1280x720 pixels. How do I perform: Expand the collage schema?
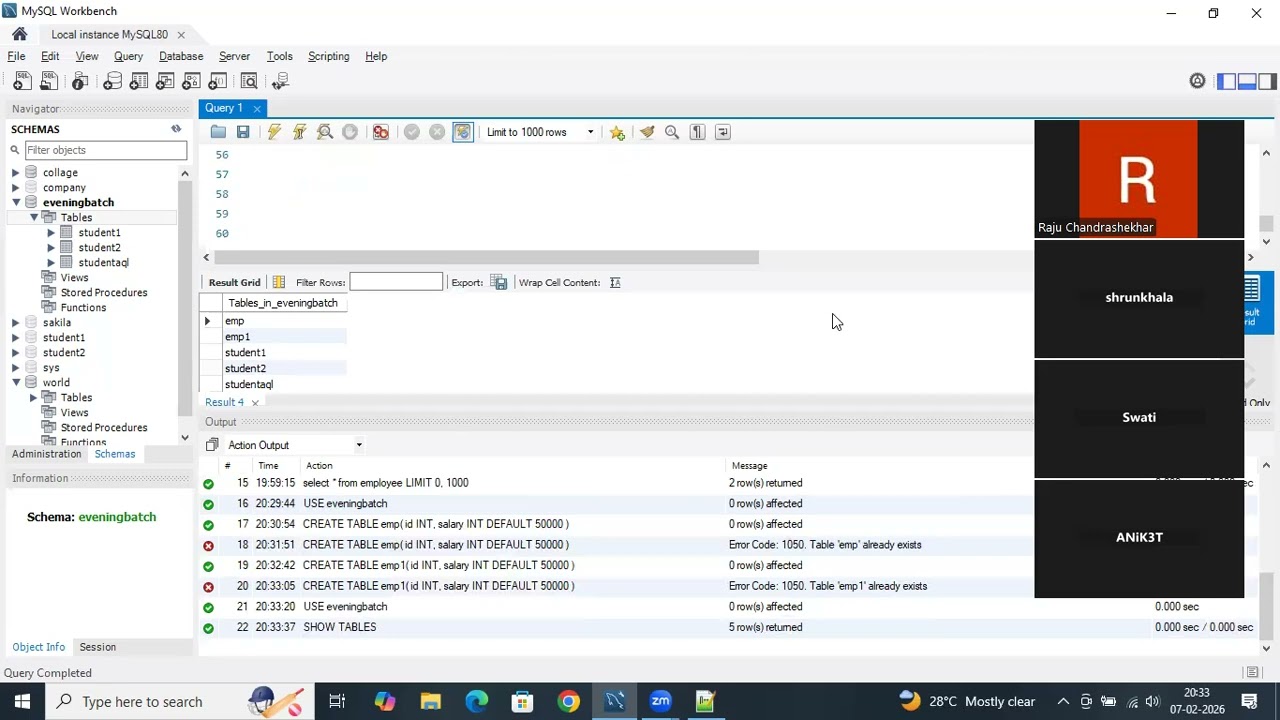click(x=16, y=173)
